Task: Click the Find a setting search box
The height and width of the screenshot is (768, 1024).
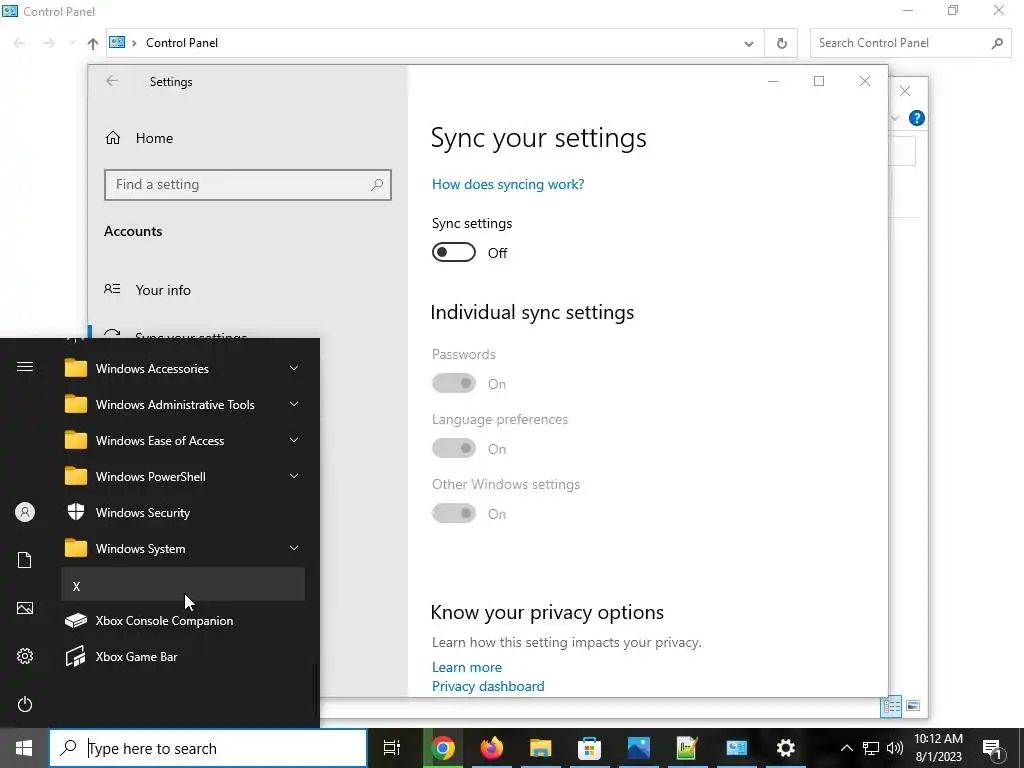Action: 248,185
